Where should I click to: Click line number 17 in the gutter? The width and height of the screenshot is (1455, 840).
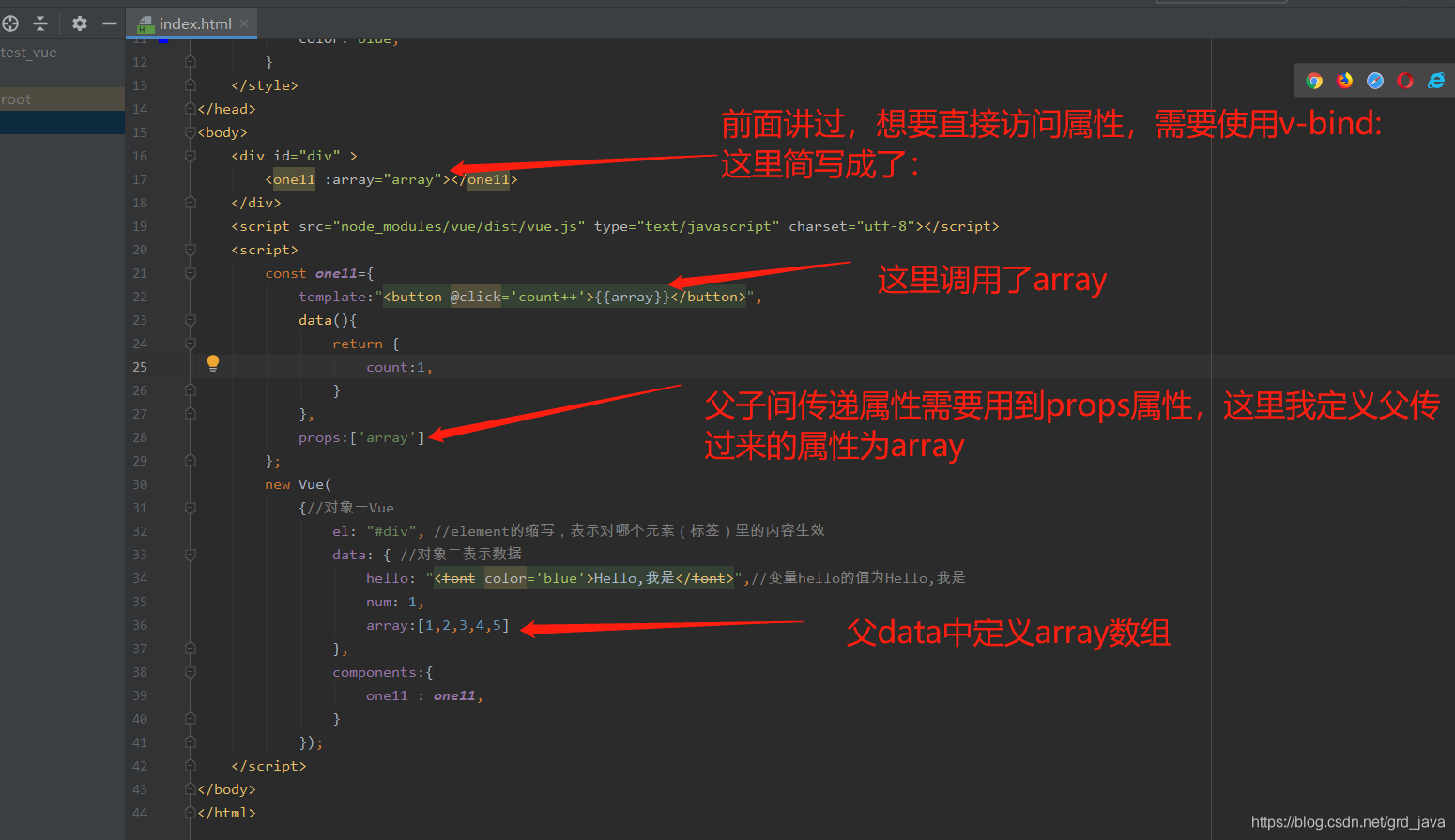pos(140,179)
